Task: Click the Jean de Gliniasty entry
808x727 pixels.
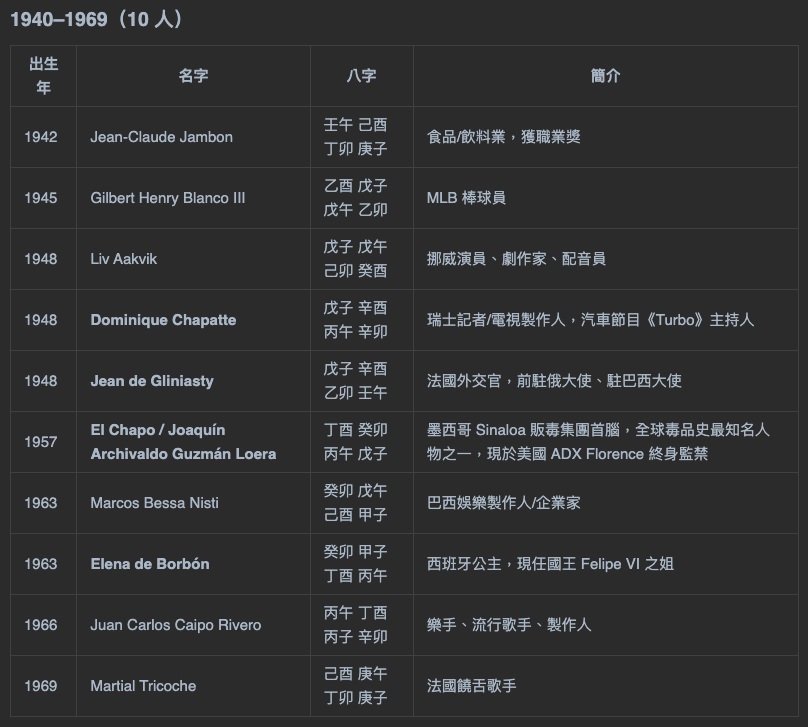Action: (152, 381)
